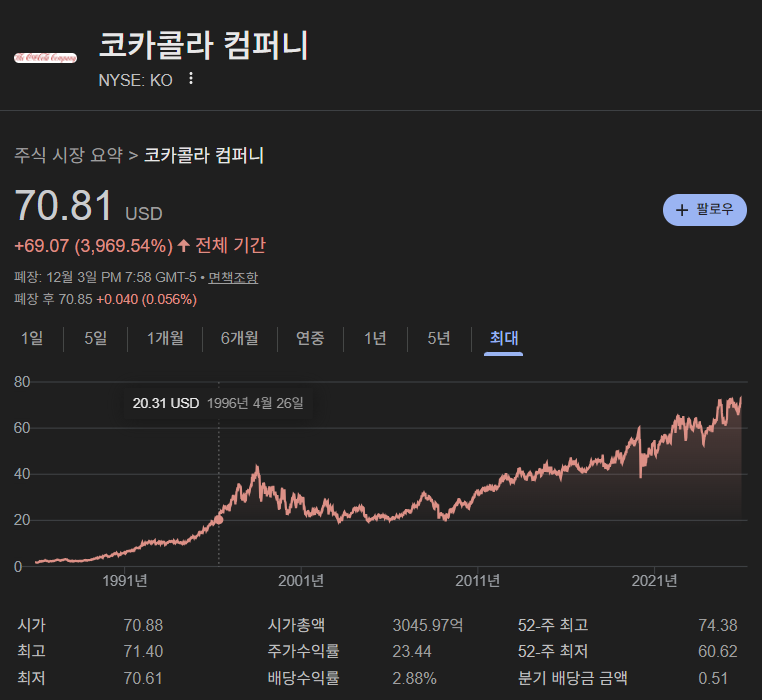Click the 시가총액 label
The height and width of the screenshot is (700, 762).
point(296,625)
